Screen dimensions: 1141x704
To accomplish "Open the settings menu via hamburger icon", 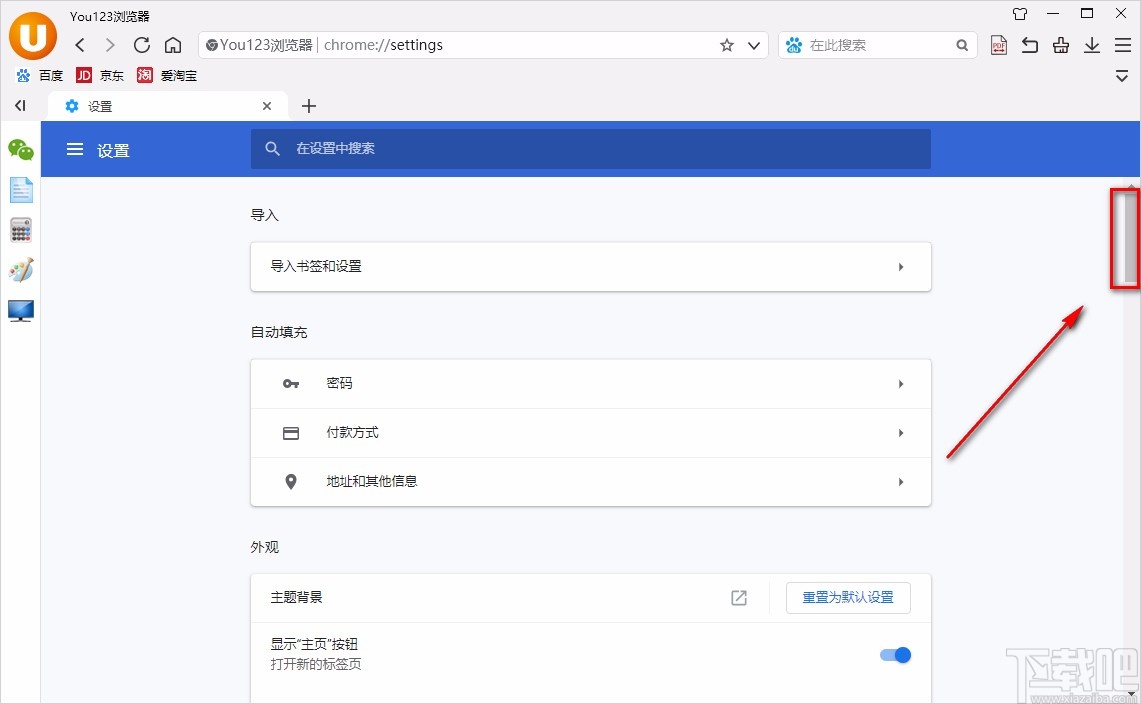I will [x=75, y=149].
